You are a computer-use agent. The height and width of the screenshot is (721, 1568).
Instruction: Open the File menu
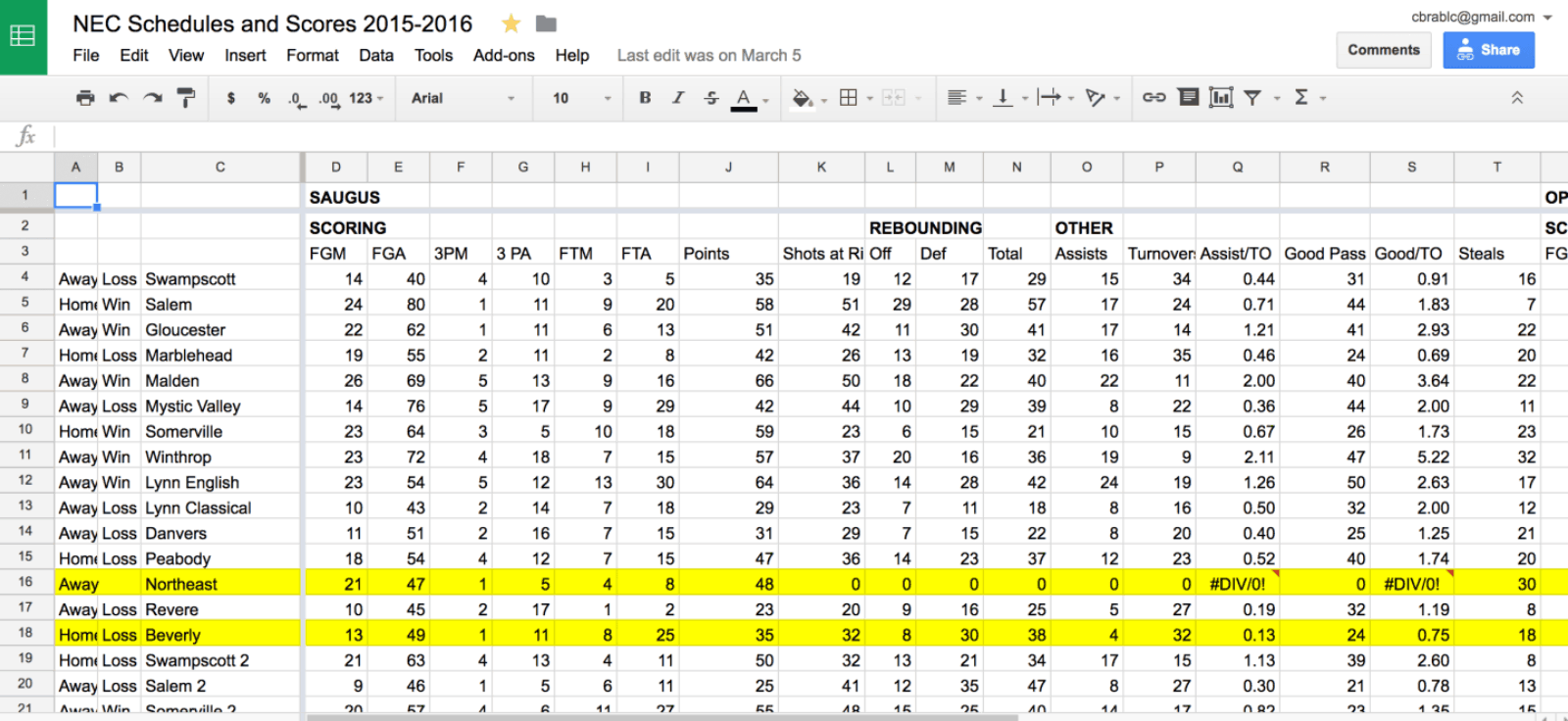tap(86, 56)
